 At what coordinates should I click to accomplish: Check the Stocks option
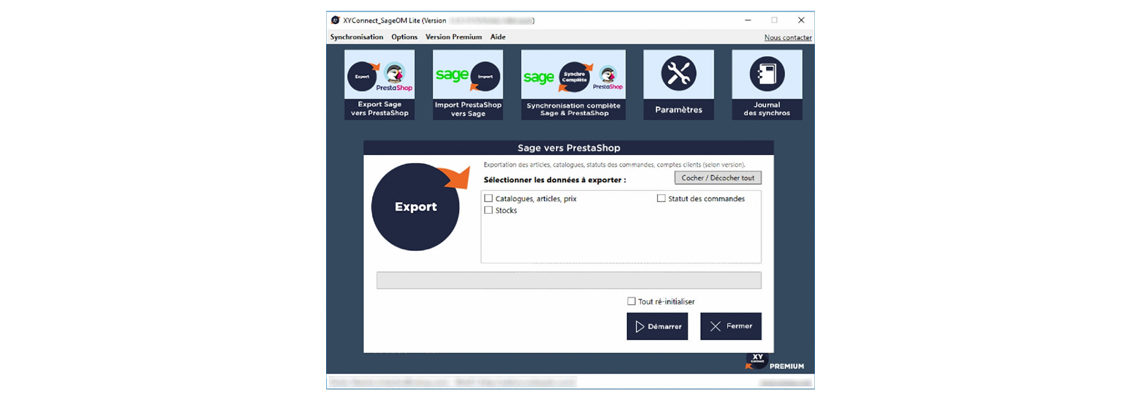click(489, 210)
